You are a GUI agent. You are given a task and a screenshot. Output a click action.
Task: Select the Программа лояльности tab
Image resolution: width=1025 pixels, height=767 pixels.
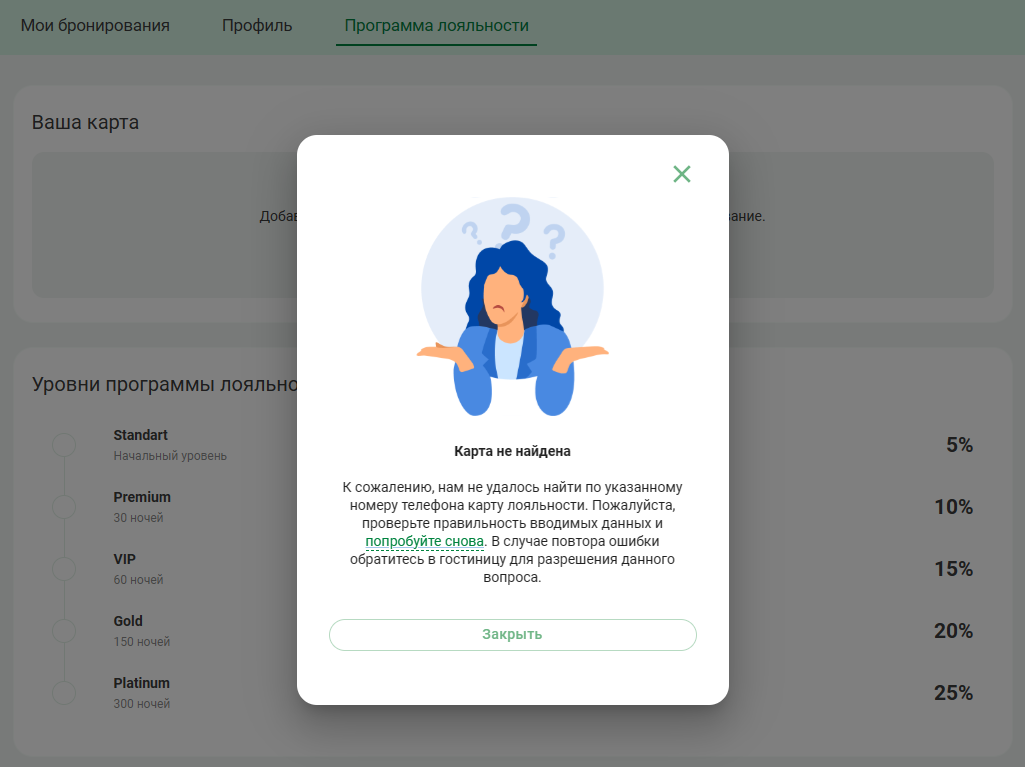click(x=437, y=26)
